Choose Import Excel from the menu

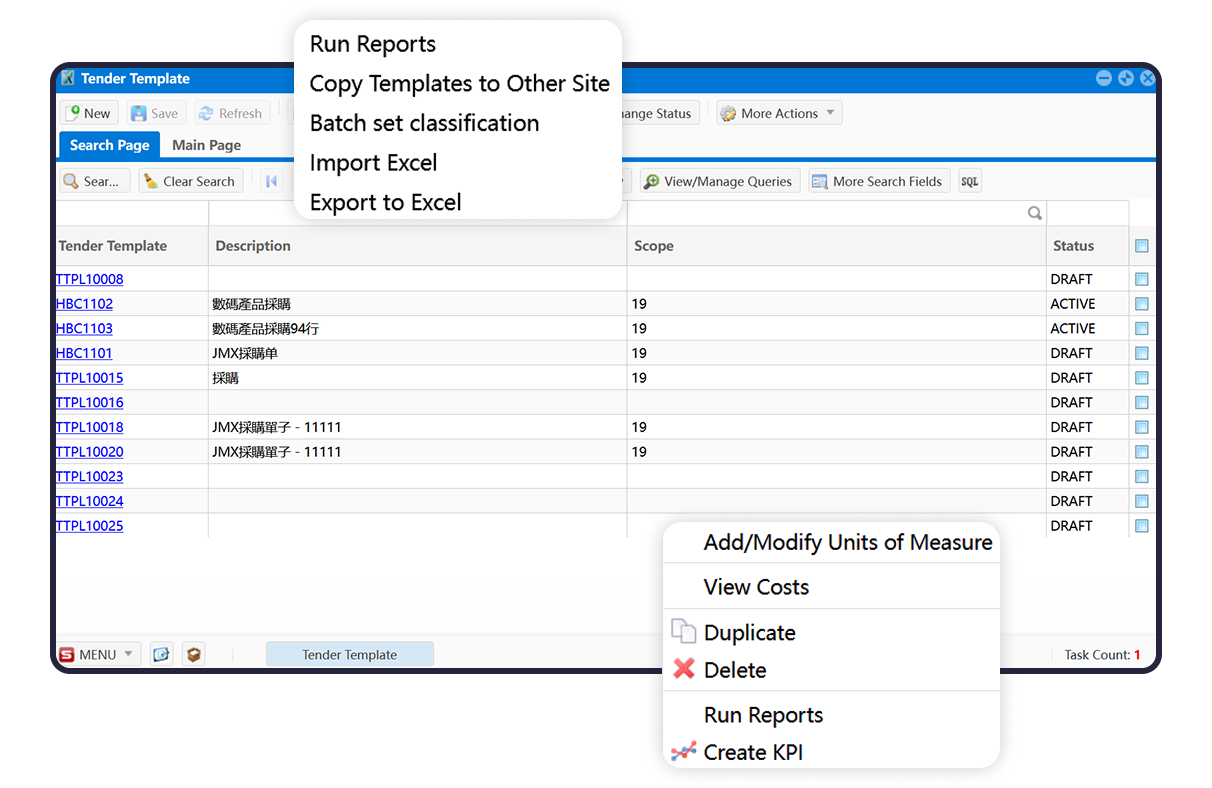point(373,163)
